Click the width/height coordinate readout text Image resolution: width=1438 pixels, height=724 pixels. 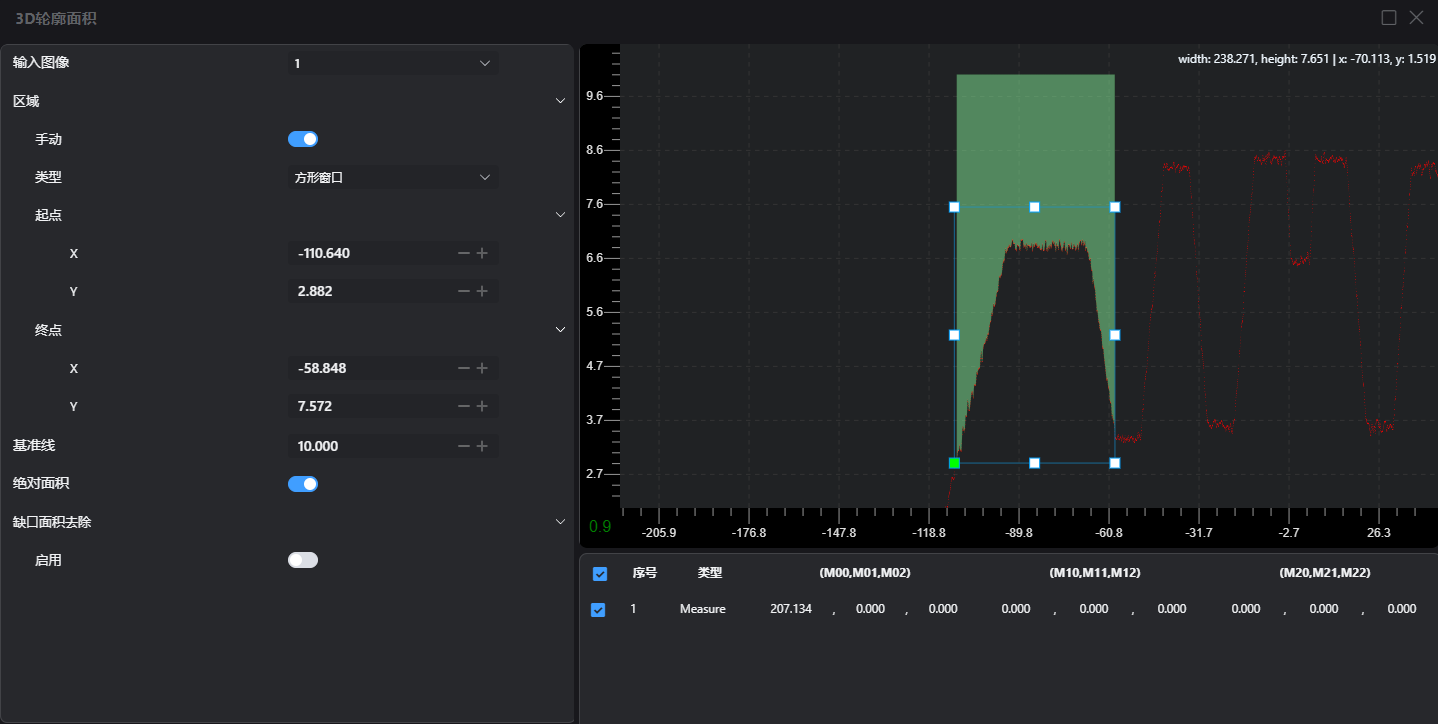point(1307,59)
